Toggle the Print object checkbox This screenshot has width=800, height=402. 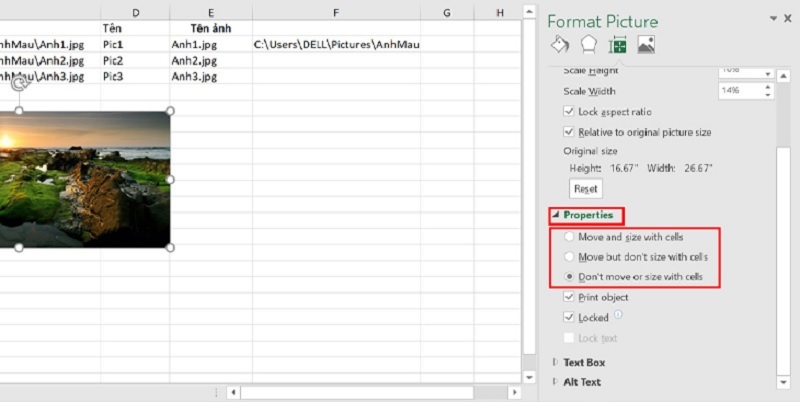(x=569, y=296)
